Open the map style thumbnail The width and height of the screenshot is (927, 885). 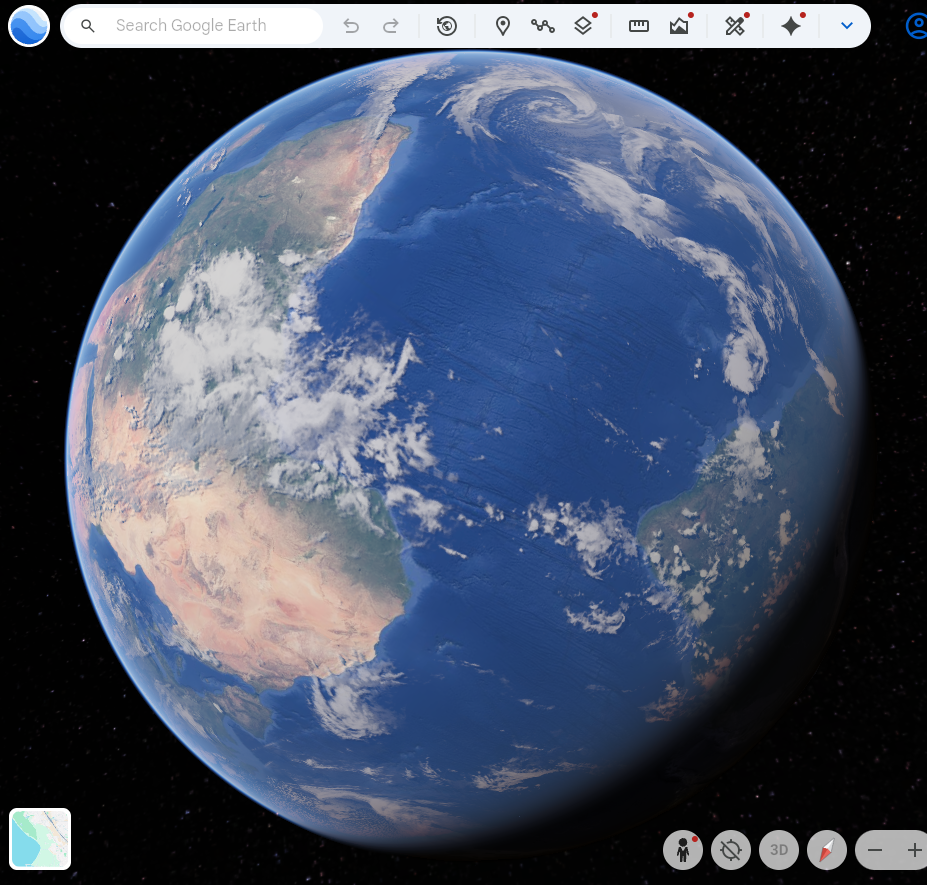pyautogui.click(x=40, y=839)
